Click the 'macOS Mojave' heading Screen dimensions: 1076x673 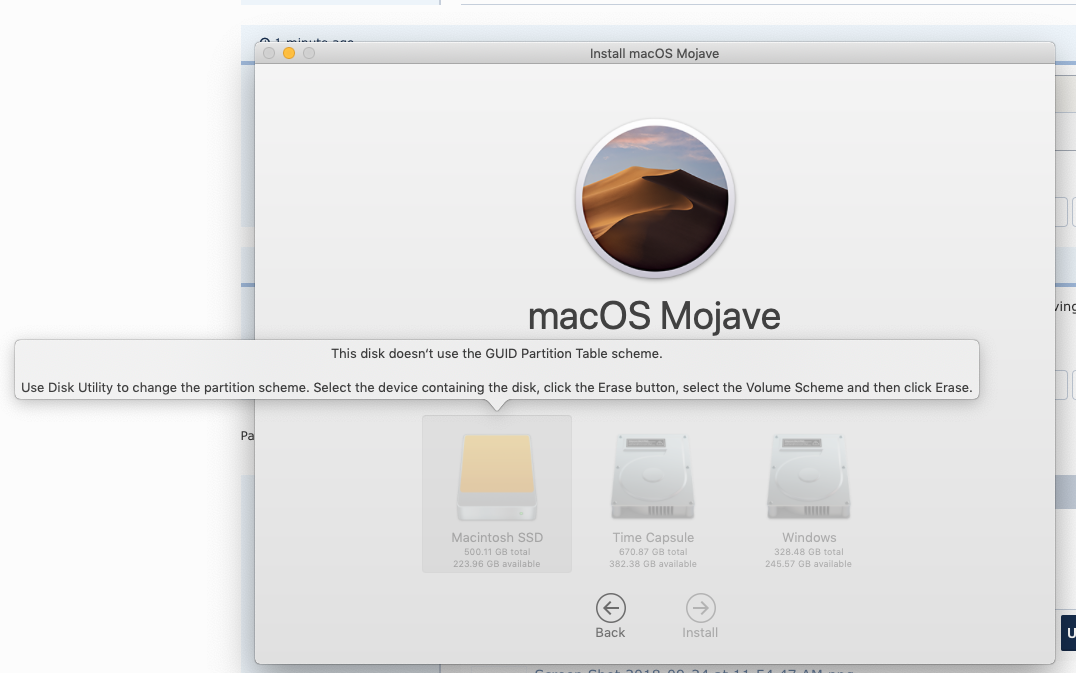[x=654, y=316]
